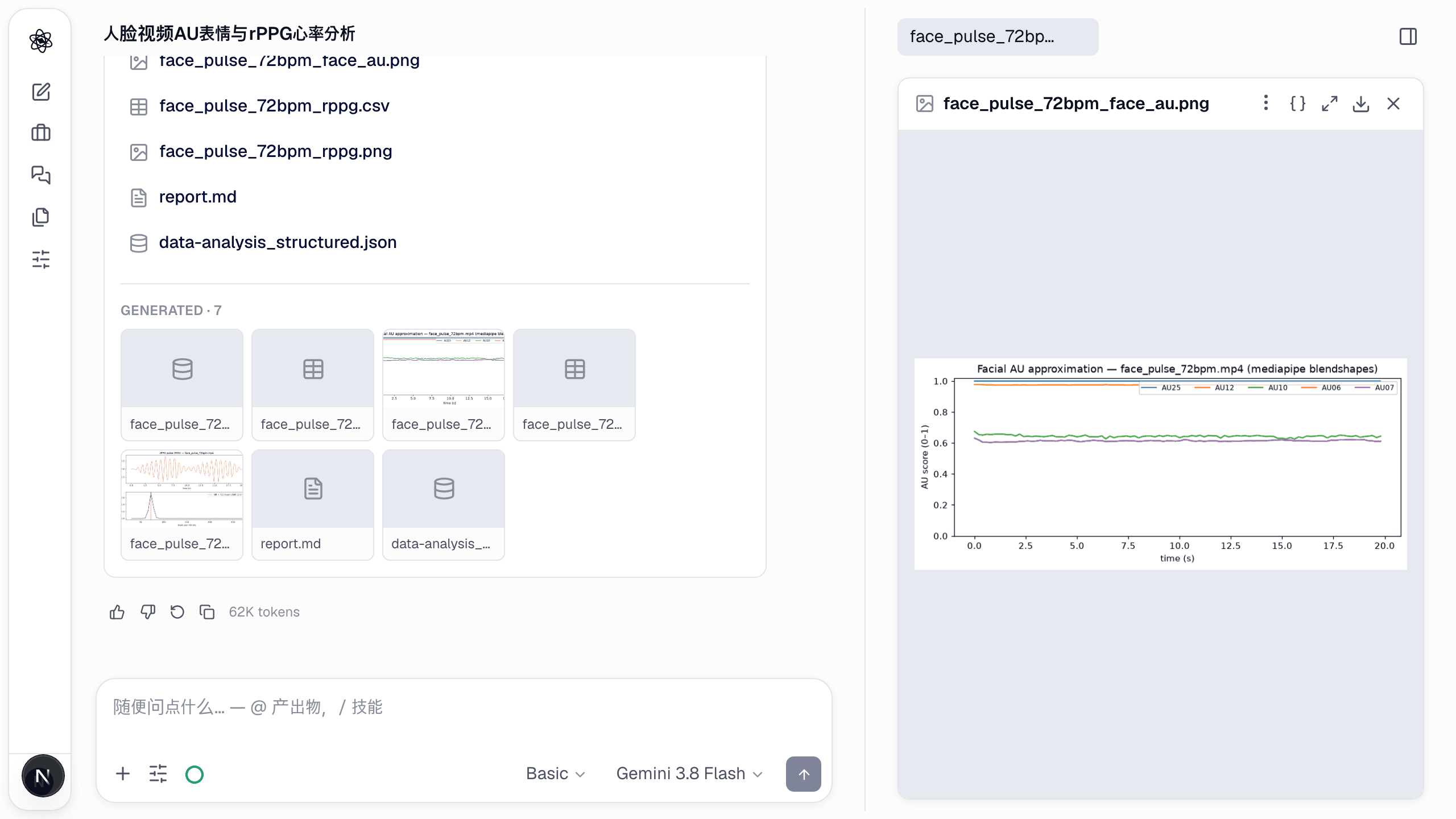The width and height of the screenshot is (1456, 819).
Task: Open face_pulse_72bpm_rppg.png file link
Action: click(x=275, y=151)
